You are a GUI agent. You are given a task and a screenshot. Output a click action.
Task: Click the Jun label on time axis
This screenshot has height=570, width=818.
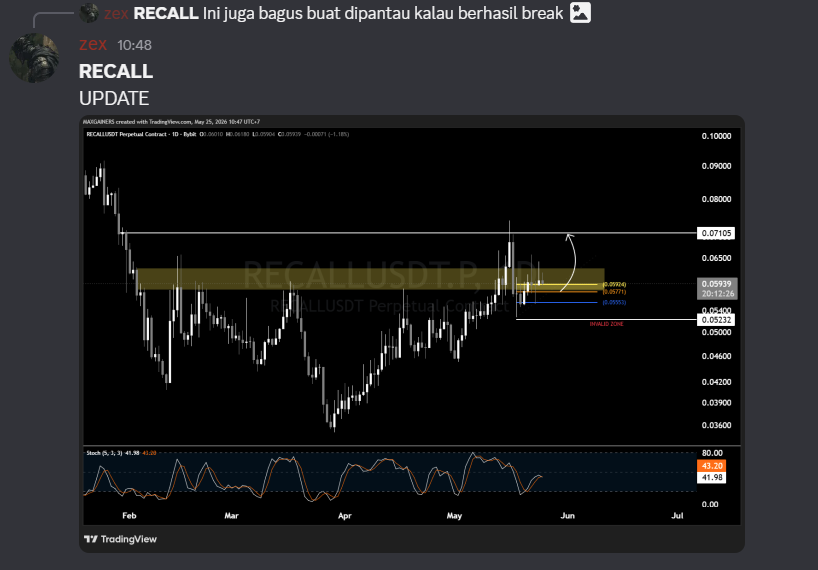pyautogui.click(x=567, y=515)
